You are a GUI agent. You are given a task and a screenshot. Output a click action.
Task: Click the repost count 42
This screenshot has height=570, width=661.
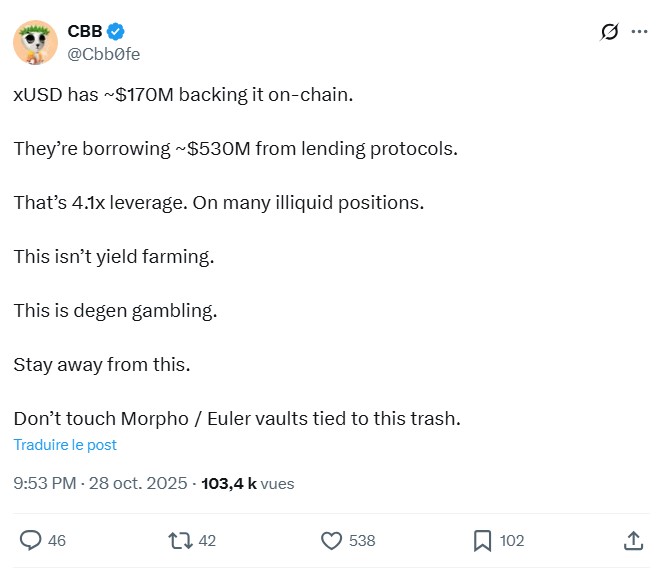point(207,540)
